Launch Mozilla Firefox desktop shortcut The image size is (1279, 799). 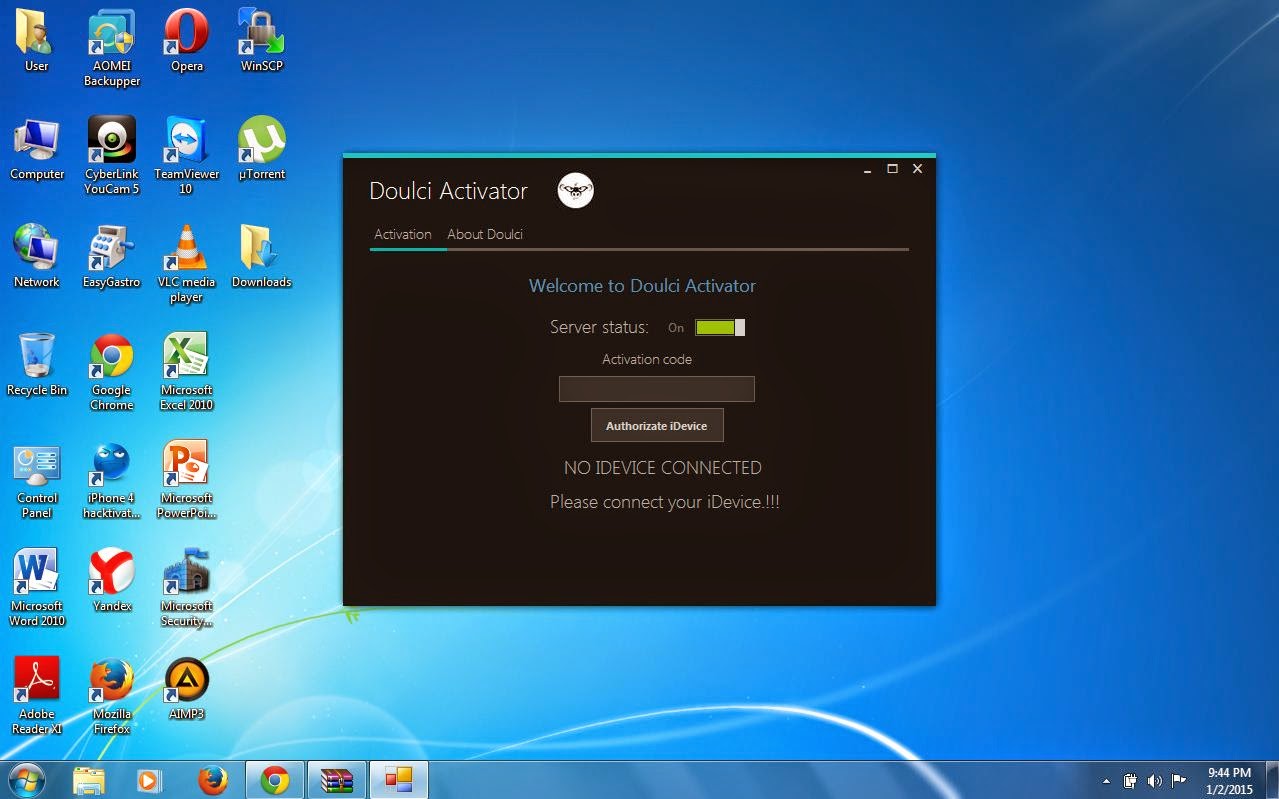112,695
